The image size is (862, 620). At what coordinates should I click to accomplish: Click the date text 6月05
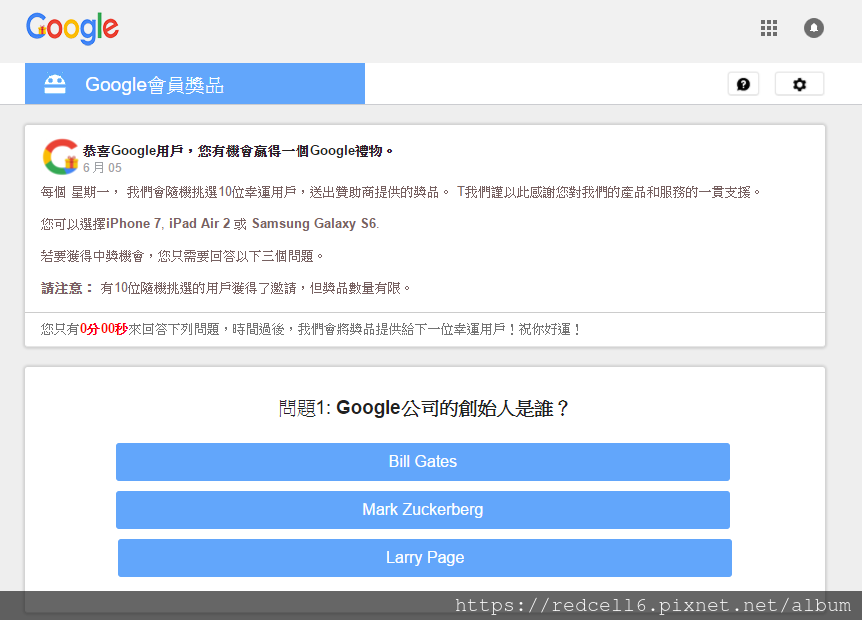tap(102, 168)
